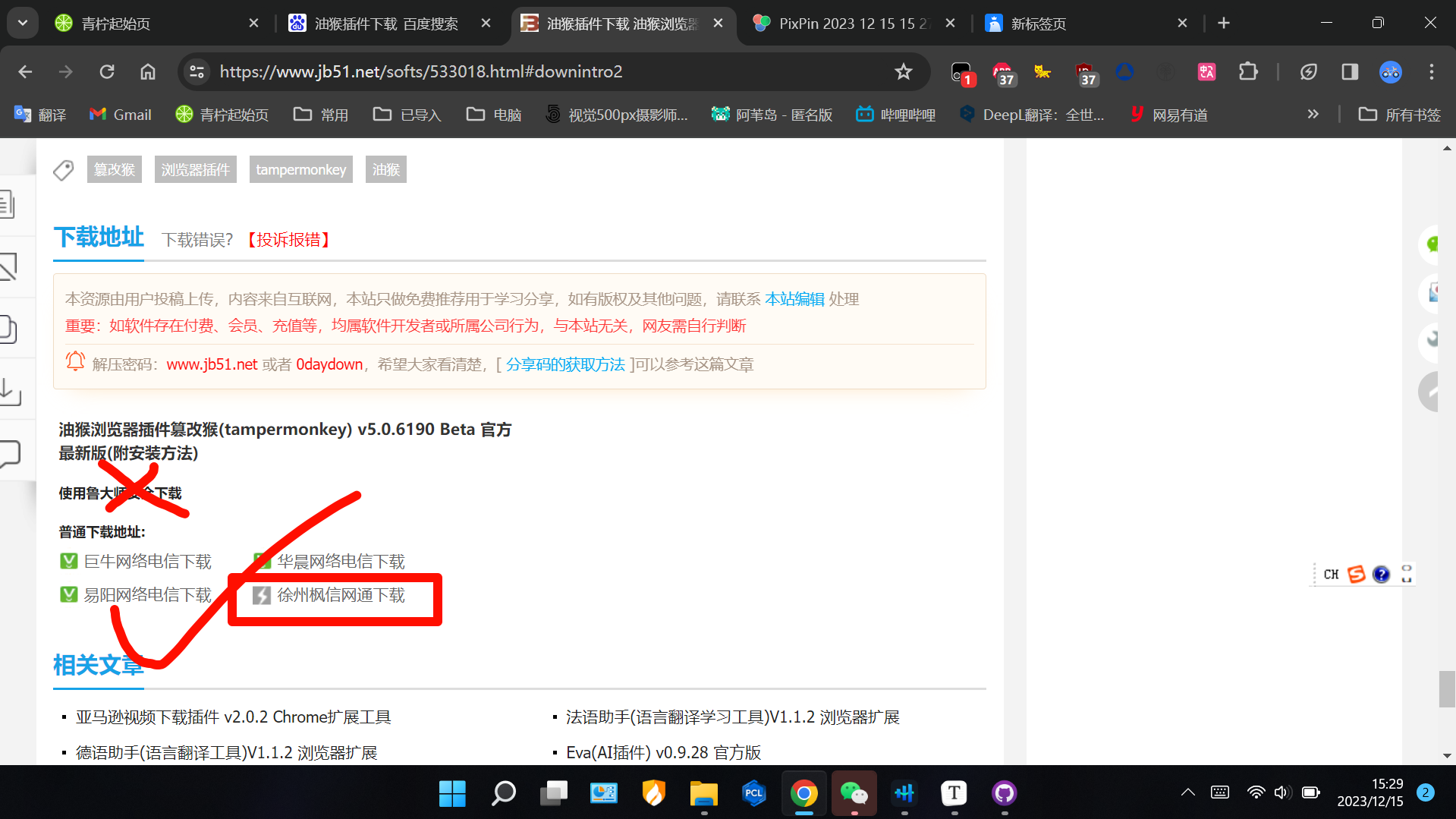Screen dimensions: 1456x819
Task: Open WeChat from the taskbar
Action: tap(854, 793)
